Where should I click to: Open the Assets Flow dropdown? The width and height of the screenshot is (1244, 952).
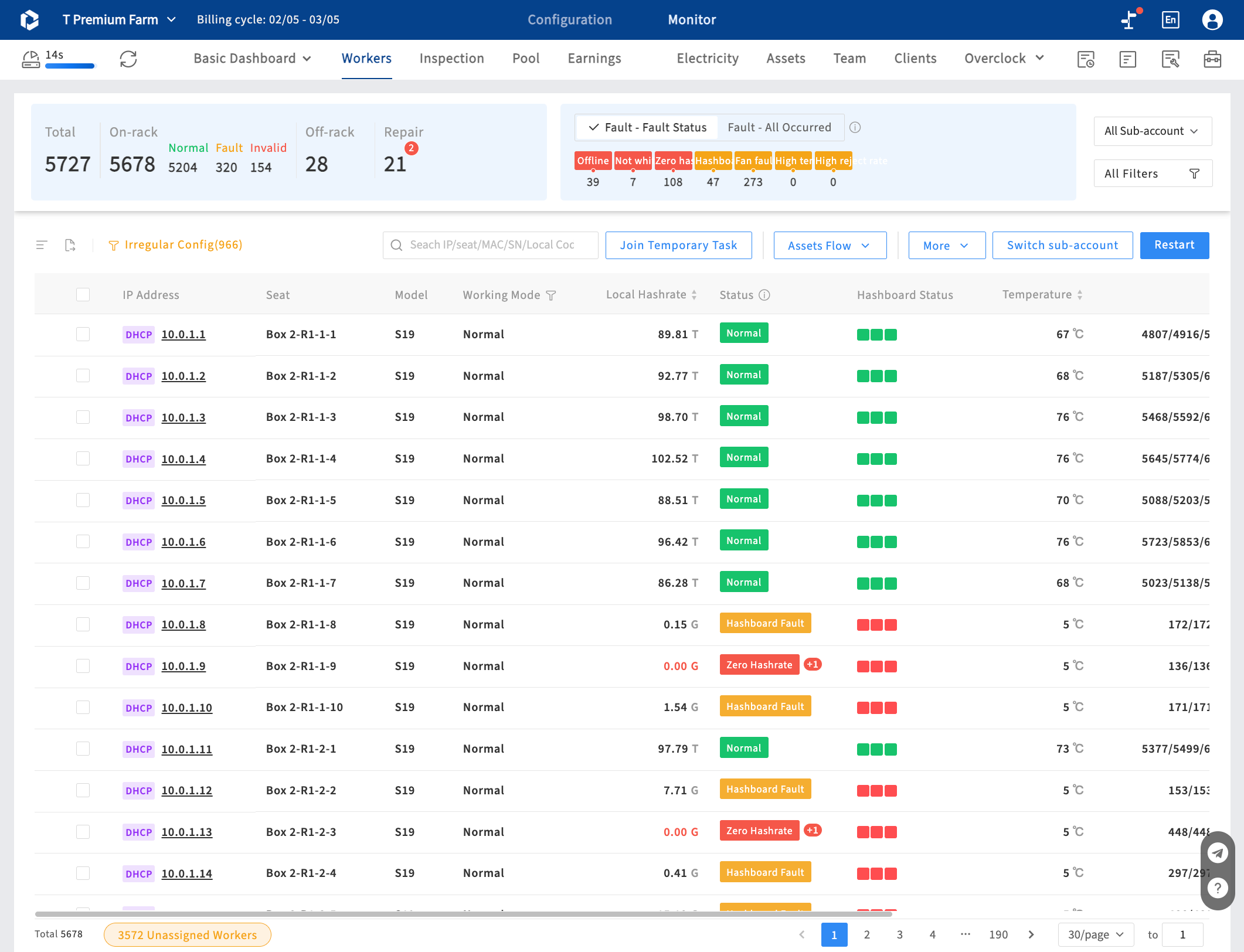(830, 246)
